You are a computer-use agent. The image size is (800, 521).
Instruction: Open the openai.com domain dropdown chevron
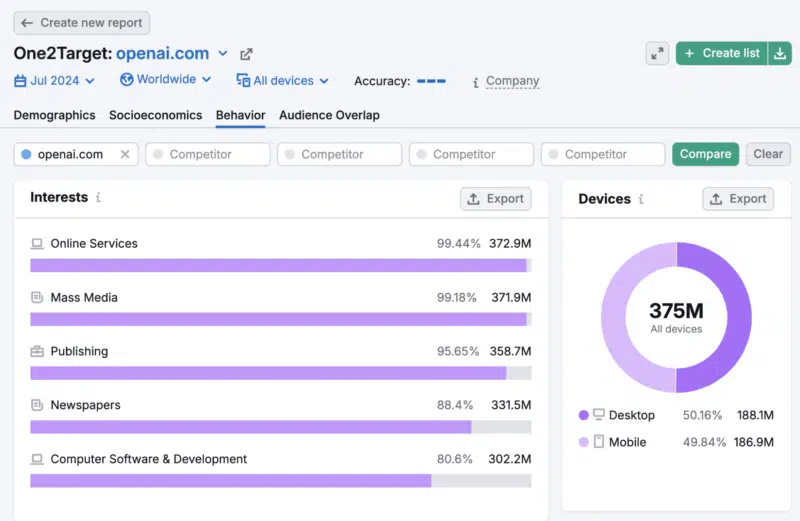(223, 54)
